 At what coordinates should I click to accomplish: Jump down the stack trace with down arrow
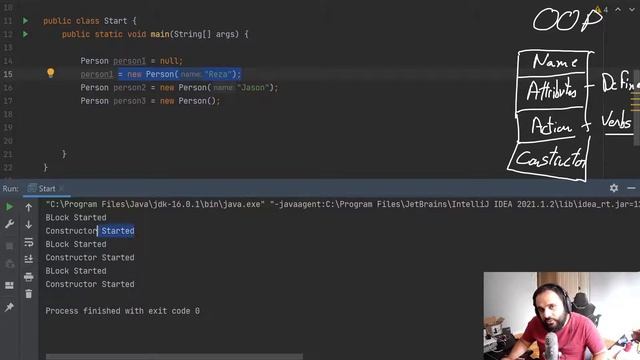point(29,224)
